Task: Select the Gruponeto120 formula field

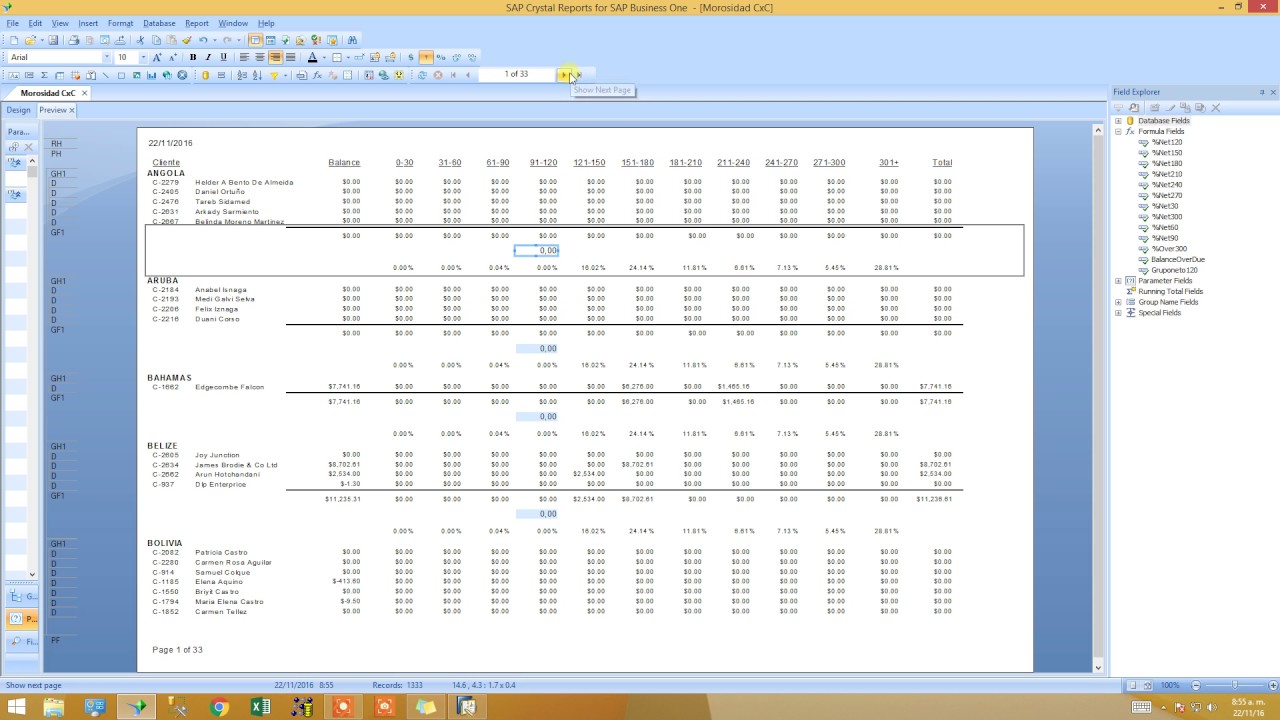Action: point(1174,270)
